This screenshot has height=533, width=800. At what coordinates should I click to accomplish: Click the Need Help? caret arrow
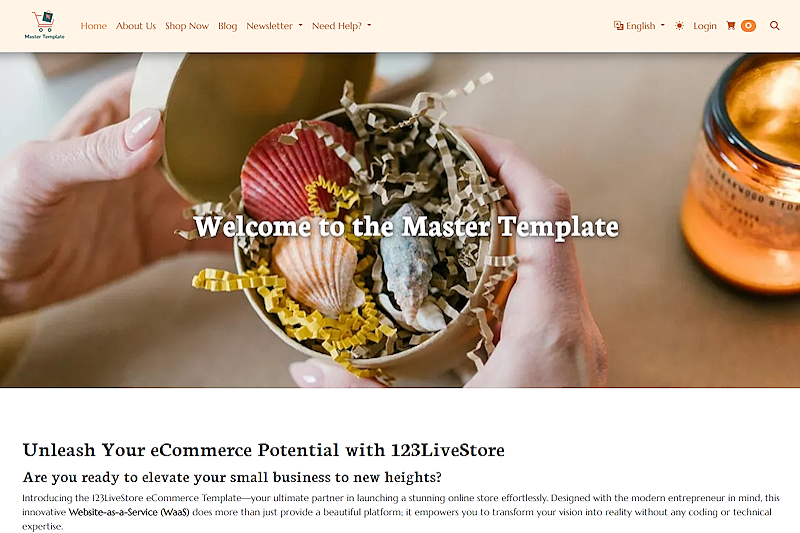point(369,26)
